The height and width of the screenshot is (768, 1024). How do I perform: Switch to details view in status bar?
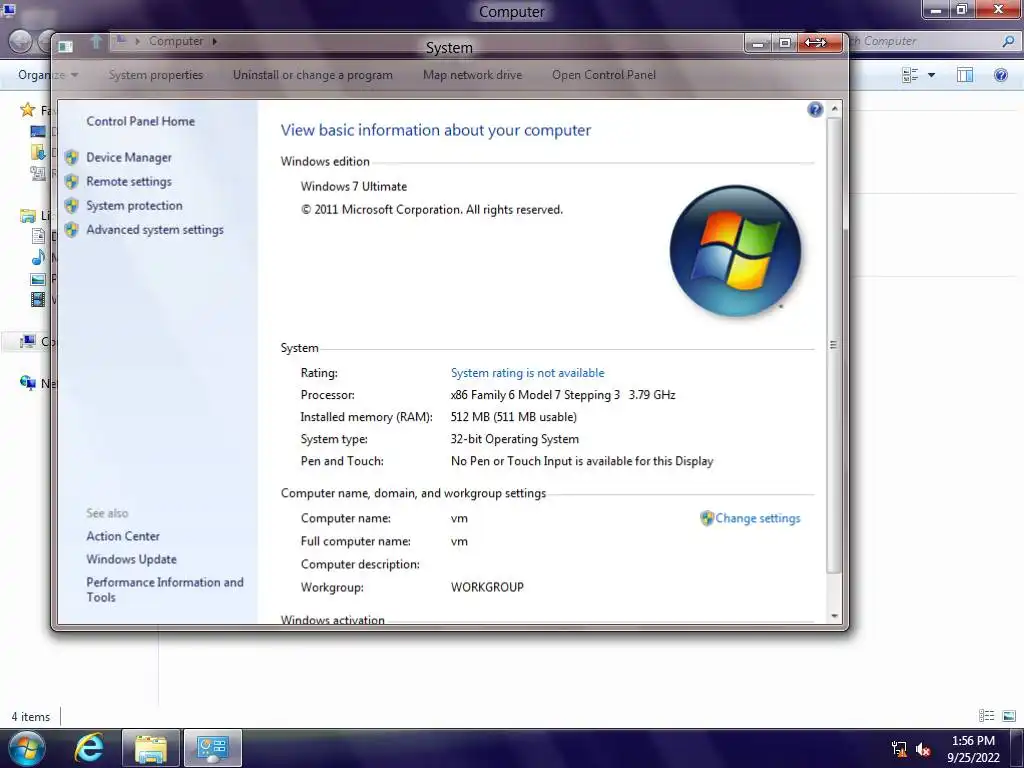(x=987, y=716)
